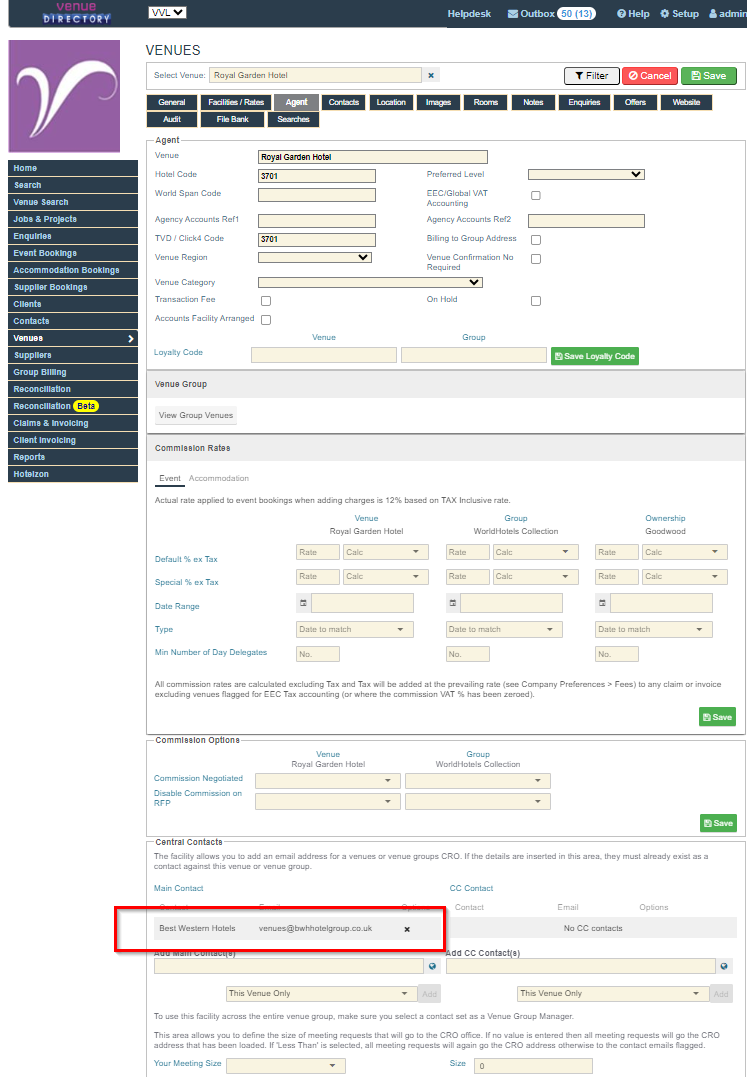Click Add Main Contact(s) input field

(288, 966)
